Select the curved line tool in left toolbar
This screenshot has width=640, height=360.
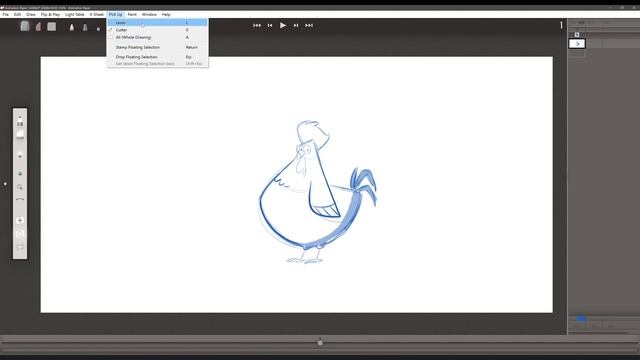(x=20, y=200)
